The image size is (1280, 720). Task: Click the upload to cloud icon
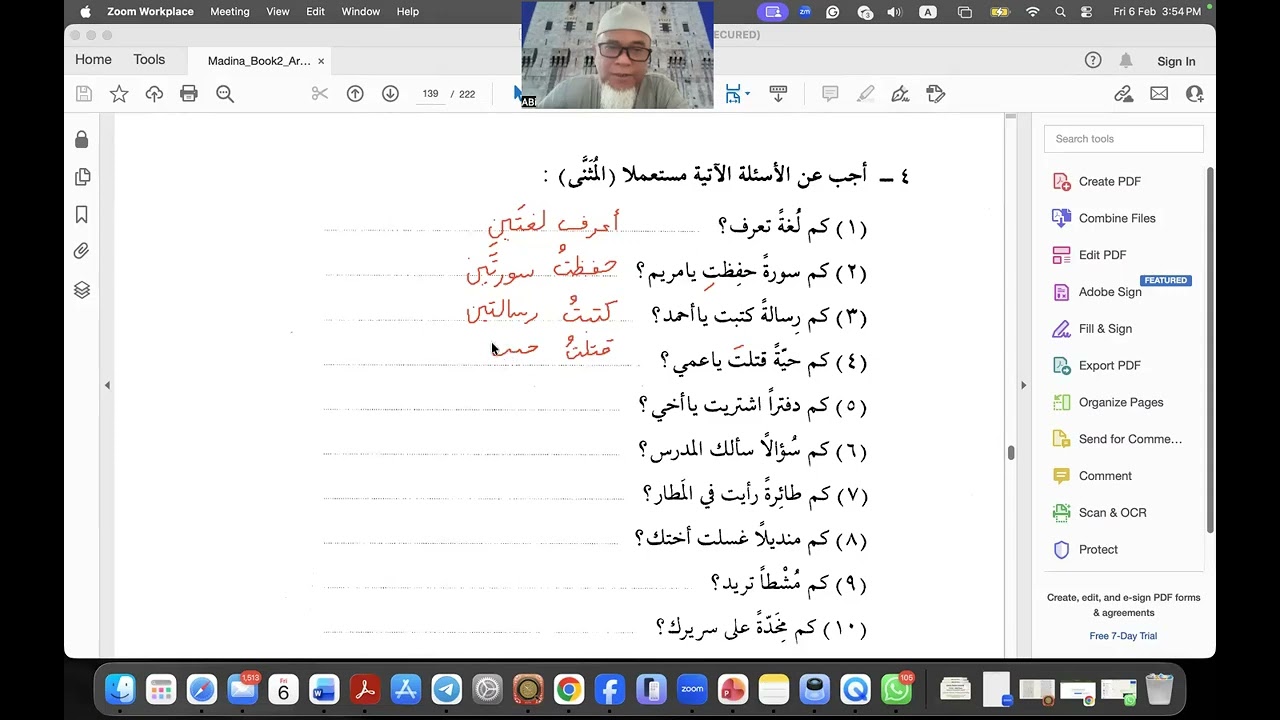tap(154, 94)
